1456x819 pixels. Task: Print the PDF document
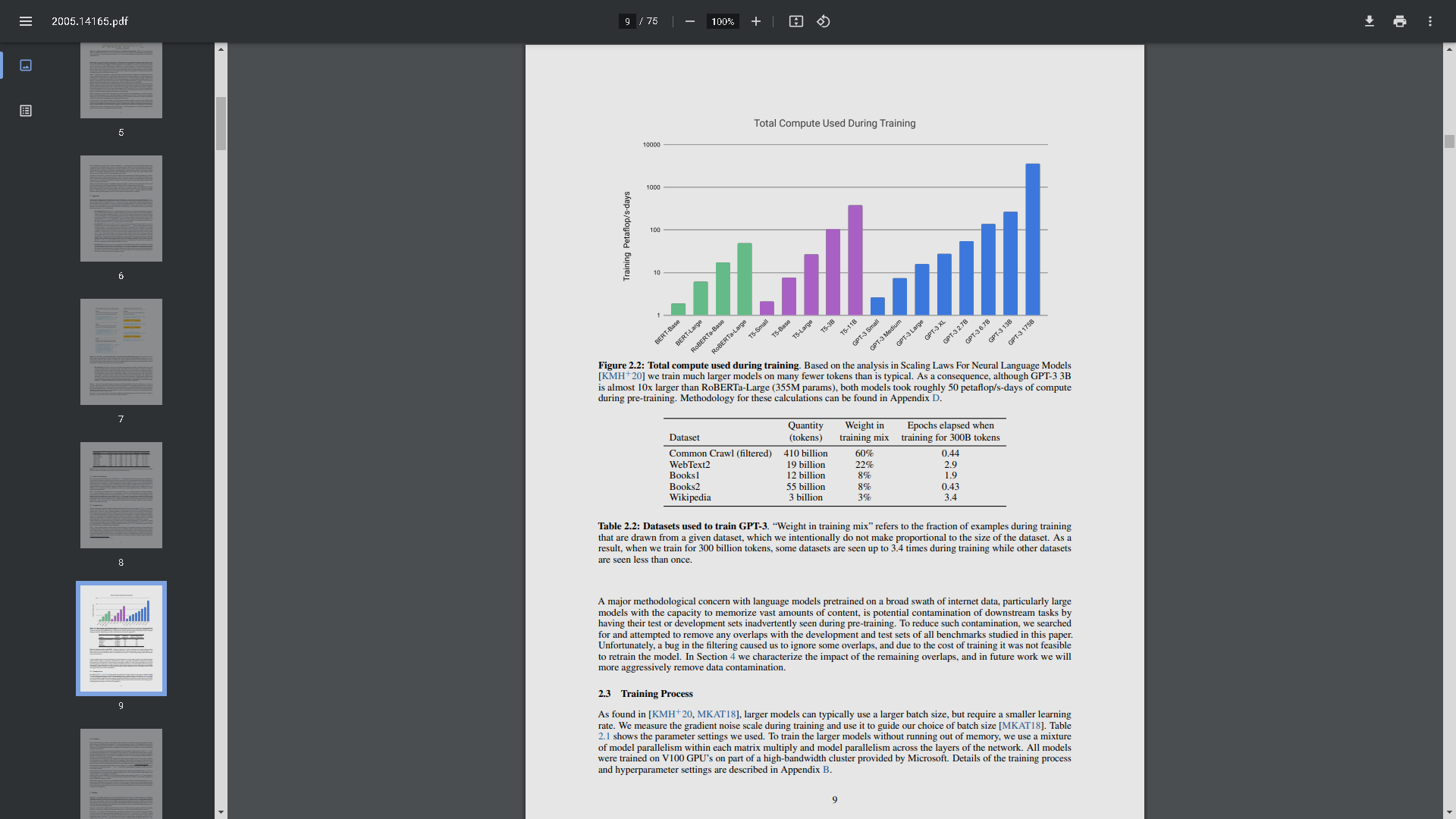(x=1400, y=21)
